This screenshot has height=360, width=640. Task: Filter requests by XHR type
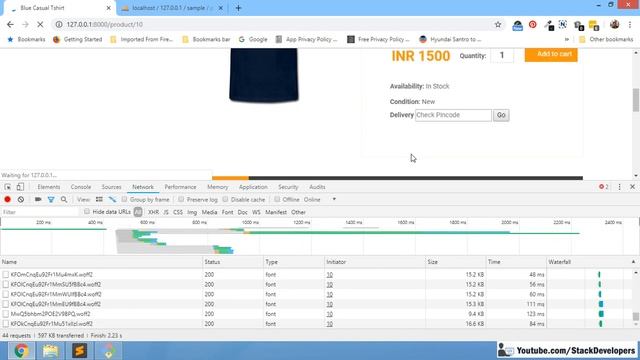(x=153, y=212)
